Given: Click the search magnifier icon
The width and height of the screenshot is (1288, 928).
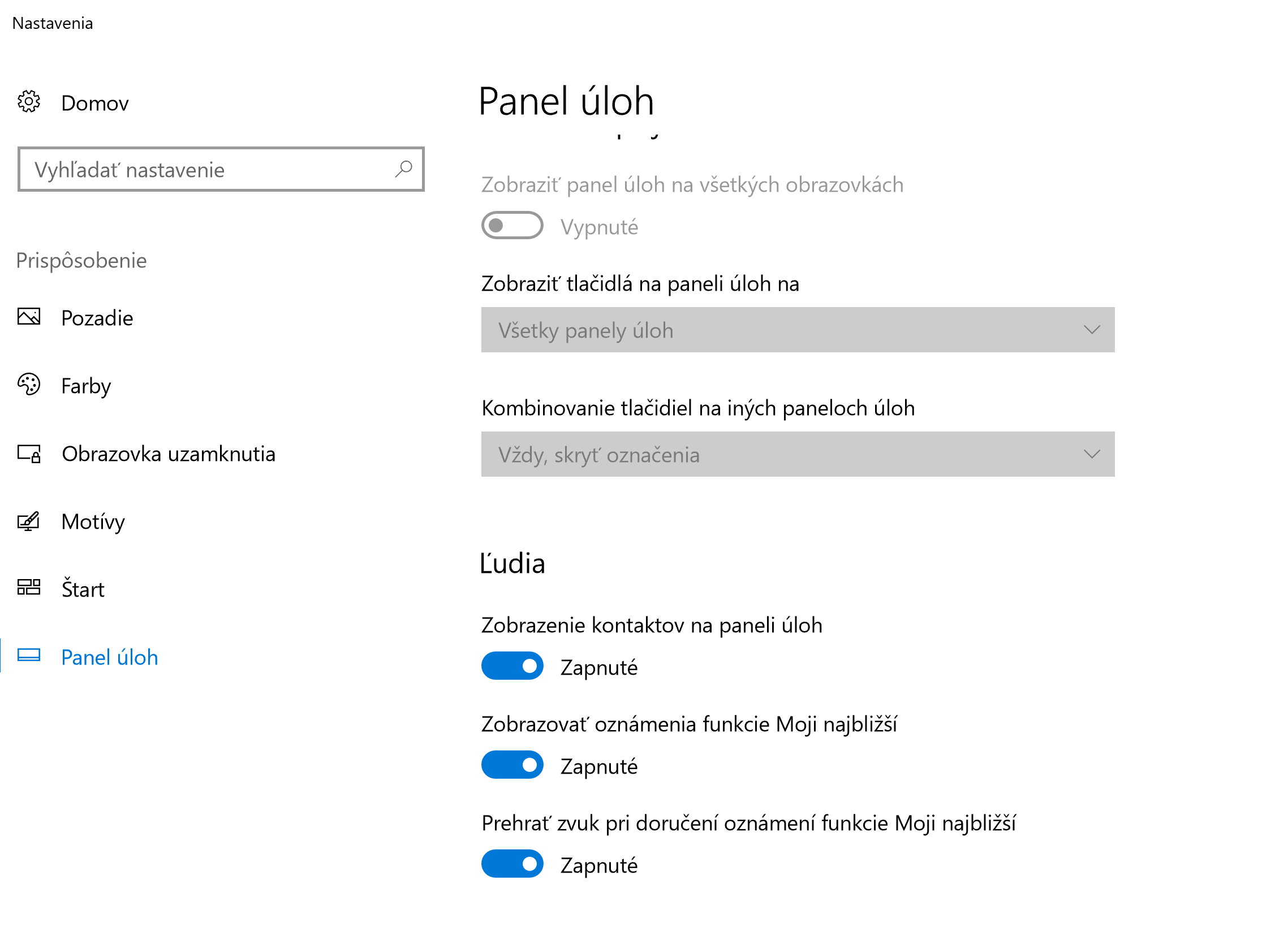Looking at the screenshot, I should (404, 169).
